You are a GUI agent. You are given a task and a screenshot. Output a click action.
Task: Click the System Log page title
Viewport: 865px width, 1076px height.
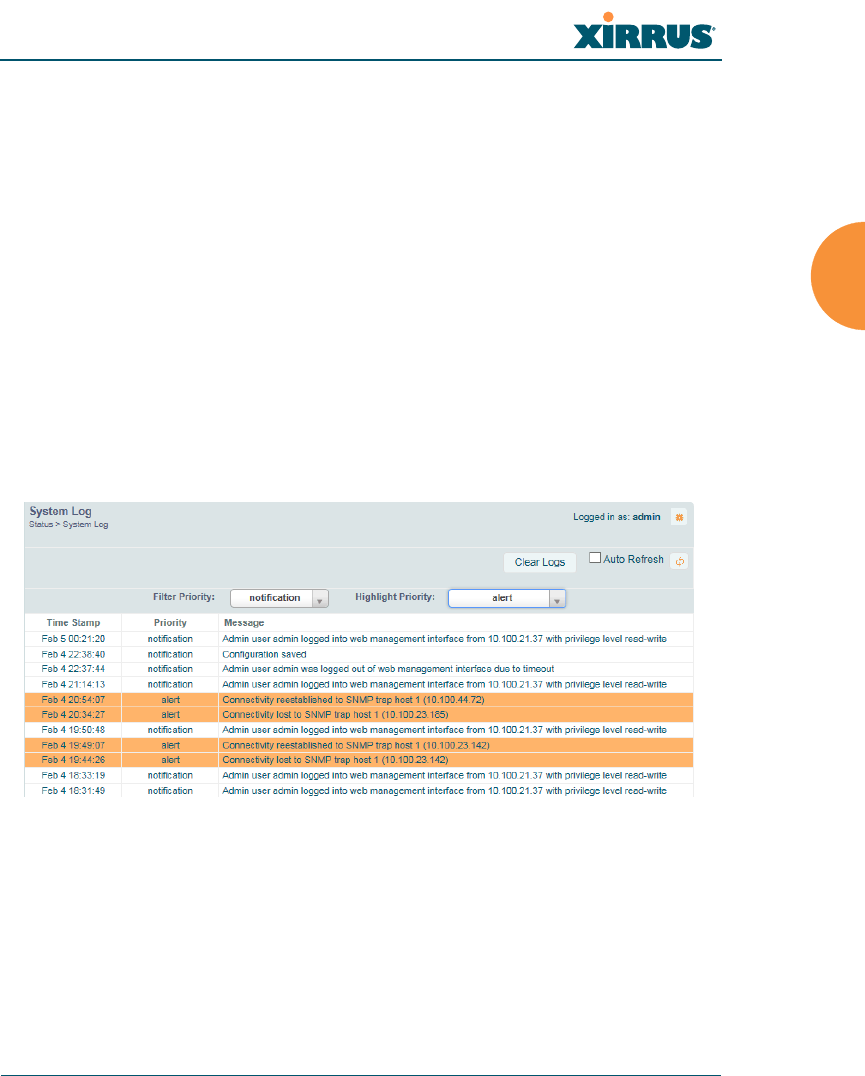[x=60, y=511]
